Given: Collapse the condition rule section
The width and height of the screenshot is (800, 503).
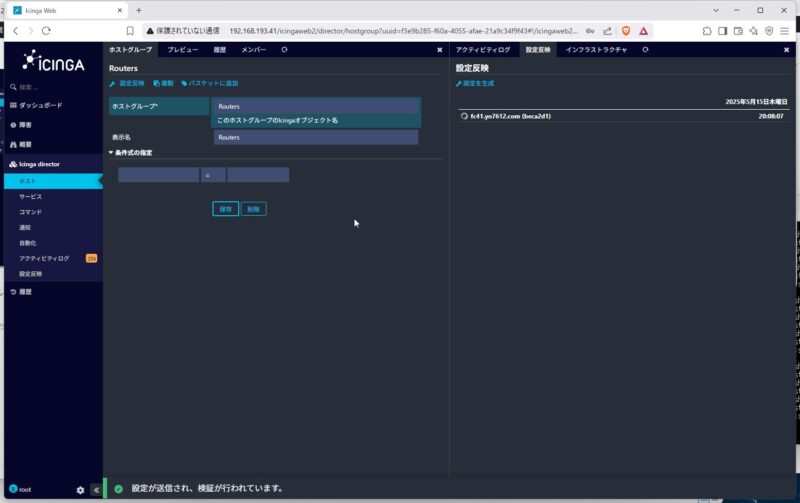Looking at the screenshot, I should tap(131, 153).
